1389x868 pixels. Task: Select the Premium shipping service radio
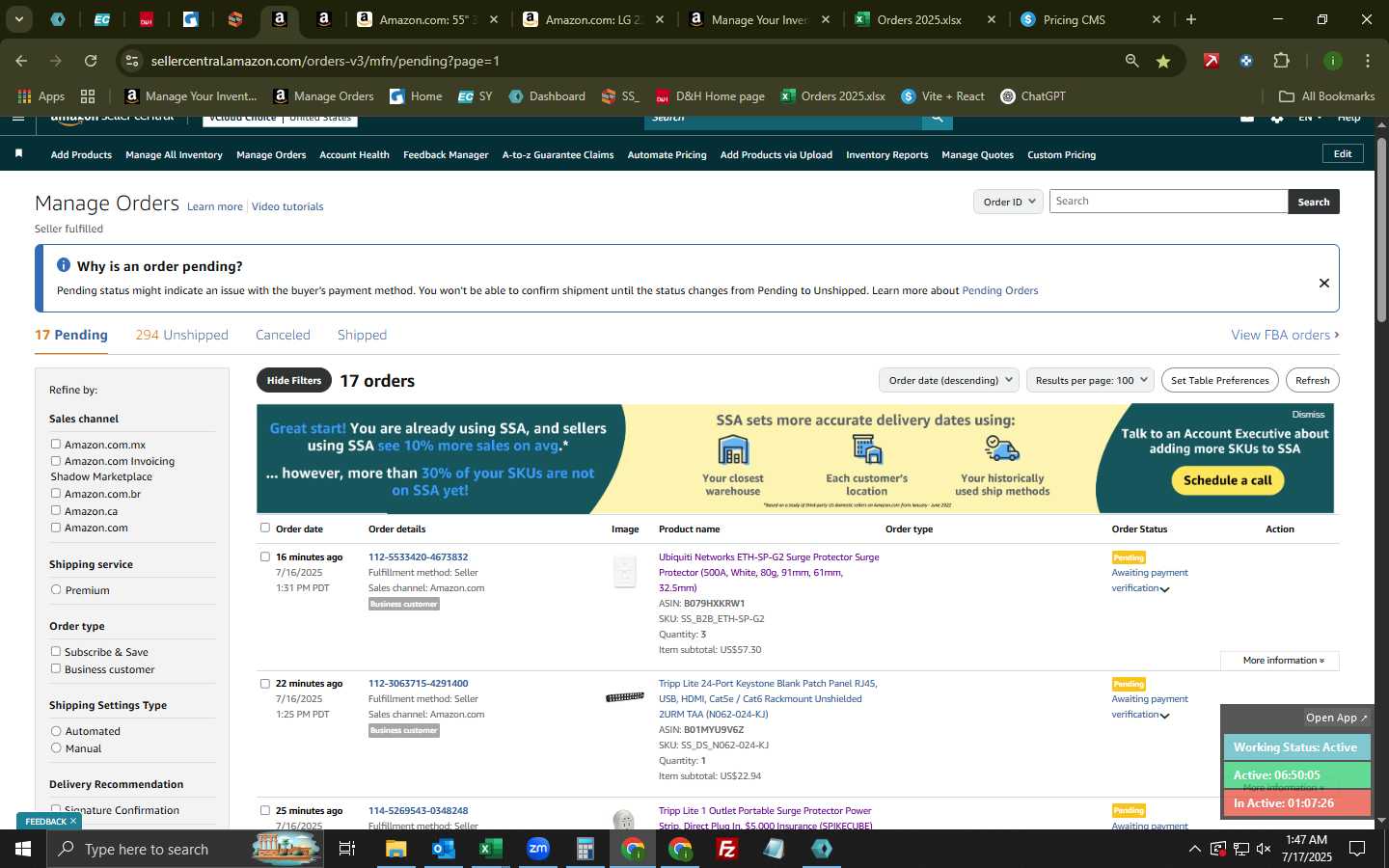56,589
